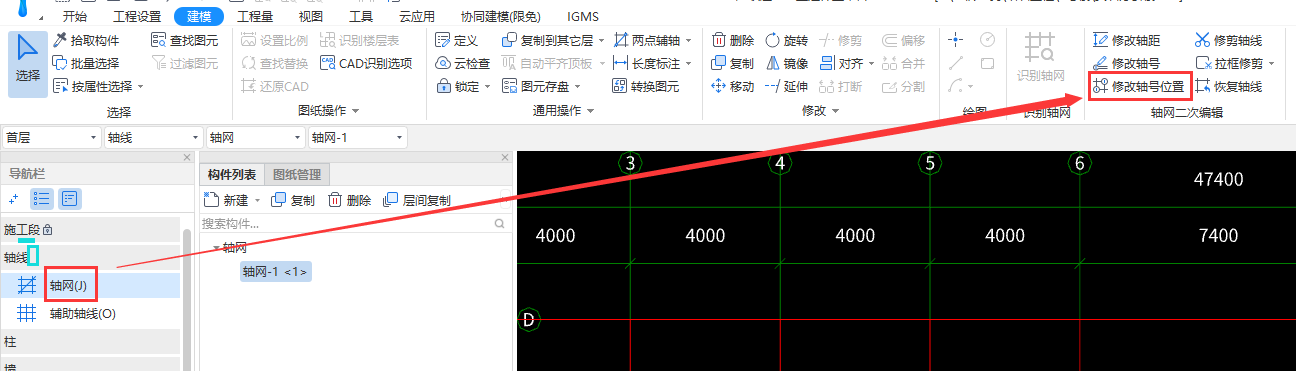This screenshot has width=1296, height=371.
Task: Select the 移动 move tool
Action: pyautogui.click(x=732, y=86)
